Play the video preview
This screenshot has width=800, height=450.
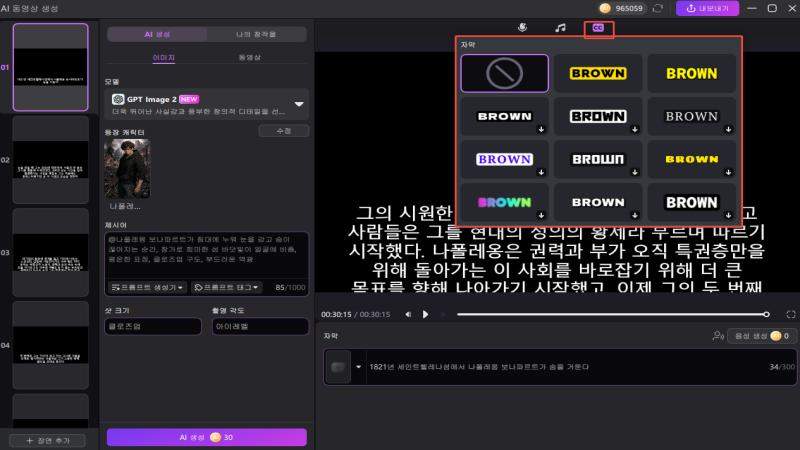[x=426, y=314]
